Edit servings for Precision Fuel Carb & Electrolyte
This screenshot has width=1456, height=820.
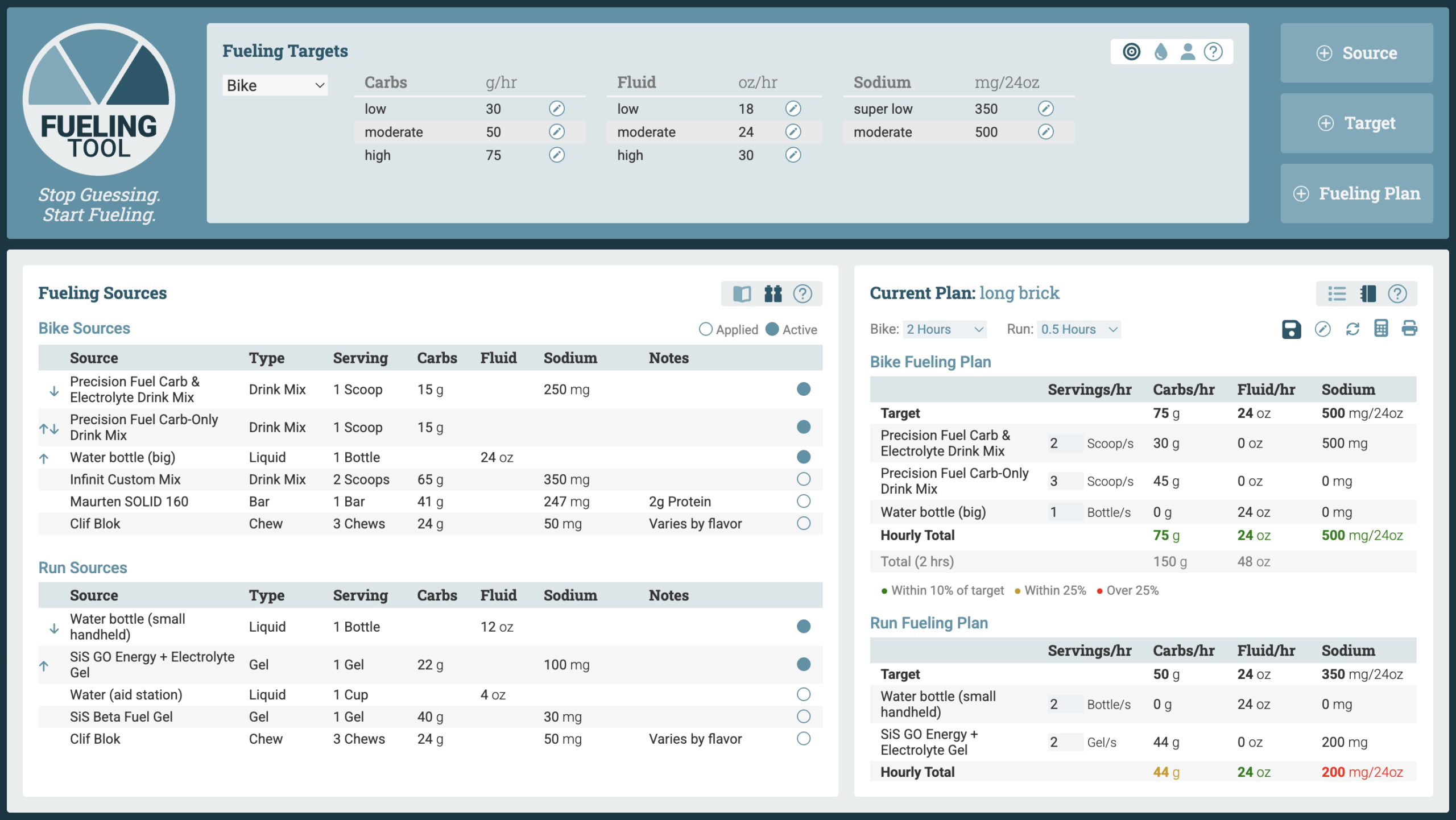tap(1065, 444)
